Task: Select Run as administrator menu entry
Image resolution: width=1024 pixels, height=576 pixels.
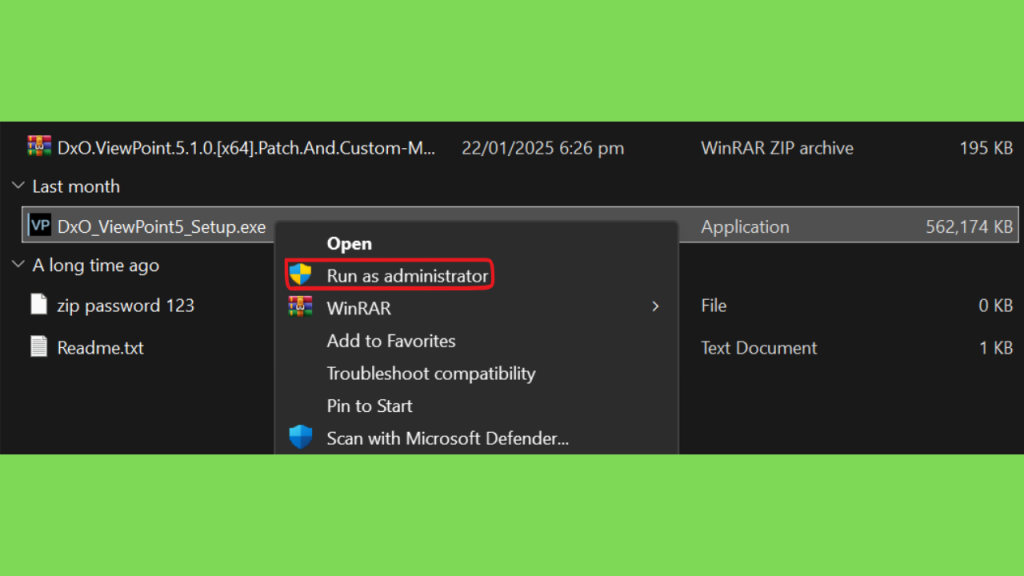Action: (x=408, y=276)
